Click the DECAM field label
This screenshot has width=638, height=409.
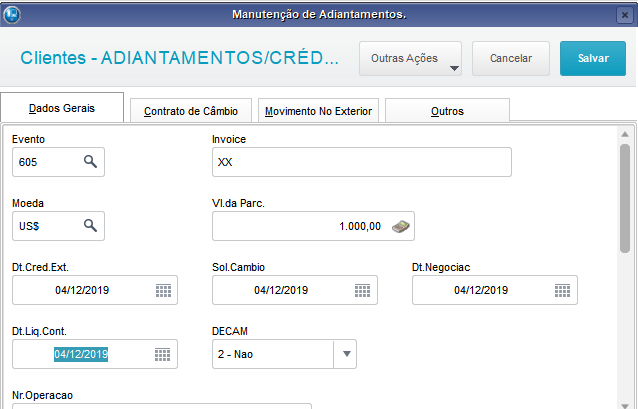(230, 331)
